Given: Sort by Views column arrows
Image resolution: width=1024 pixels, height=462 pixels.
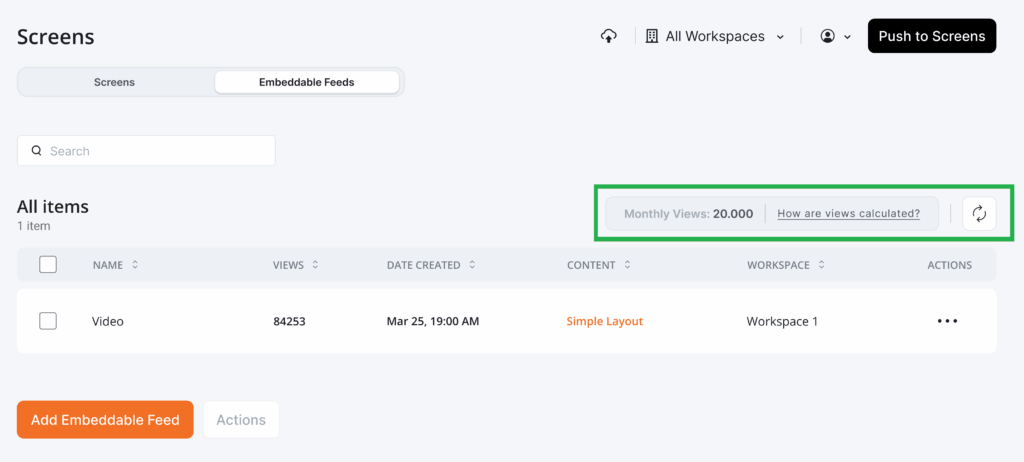Looking at the screenshot, I should pos(315,265).
